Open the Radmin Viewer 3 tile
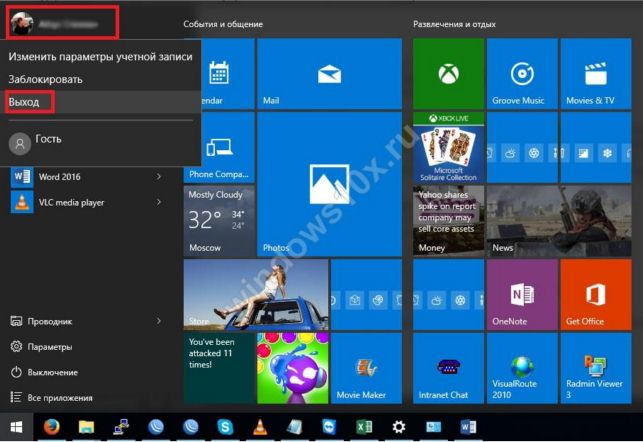 (596, 368)
